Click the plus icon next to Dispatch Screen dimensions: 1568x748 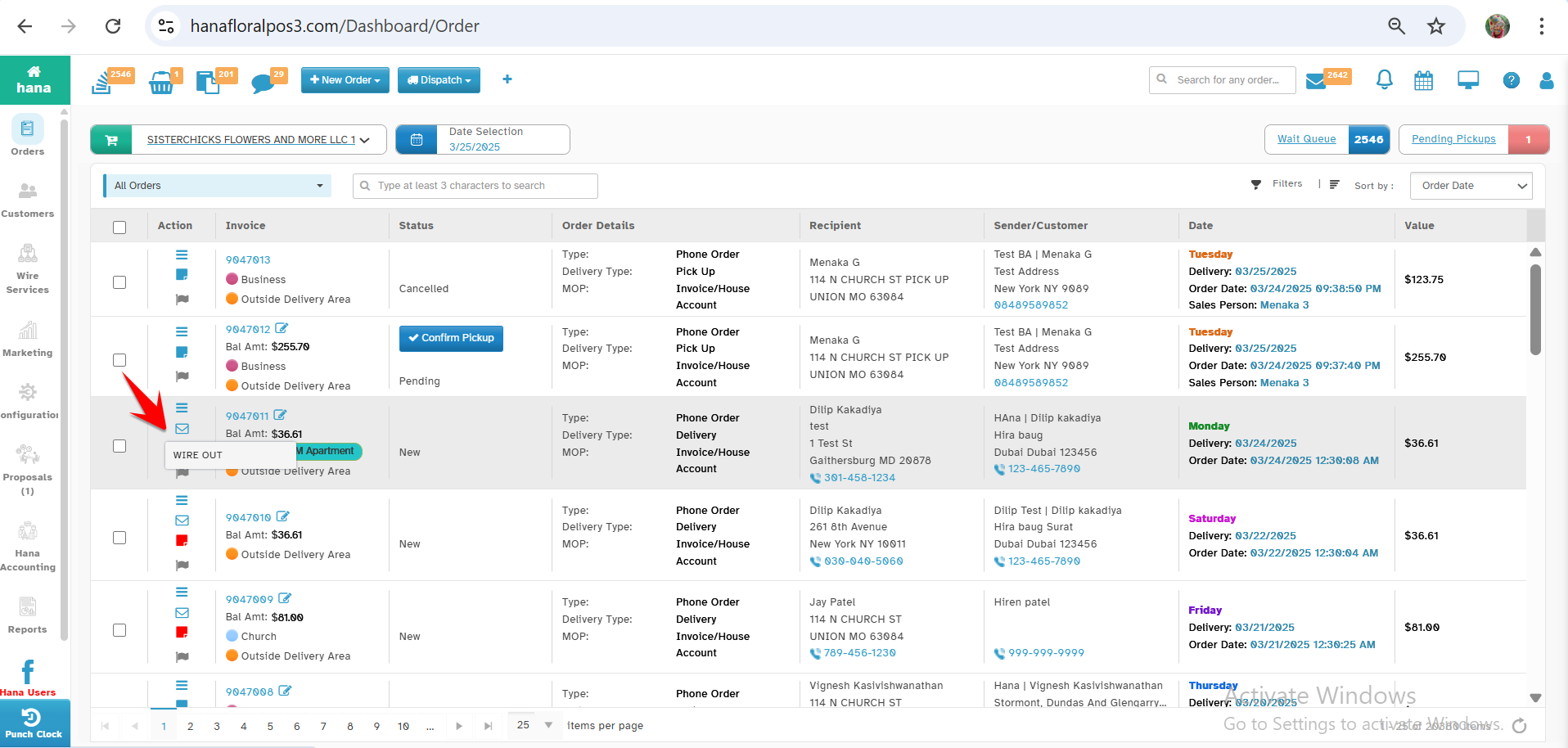click(x=507, y=79)
